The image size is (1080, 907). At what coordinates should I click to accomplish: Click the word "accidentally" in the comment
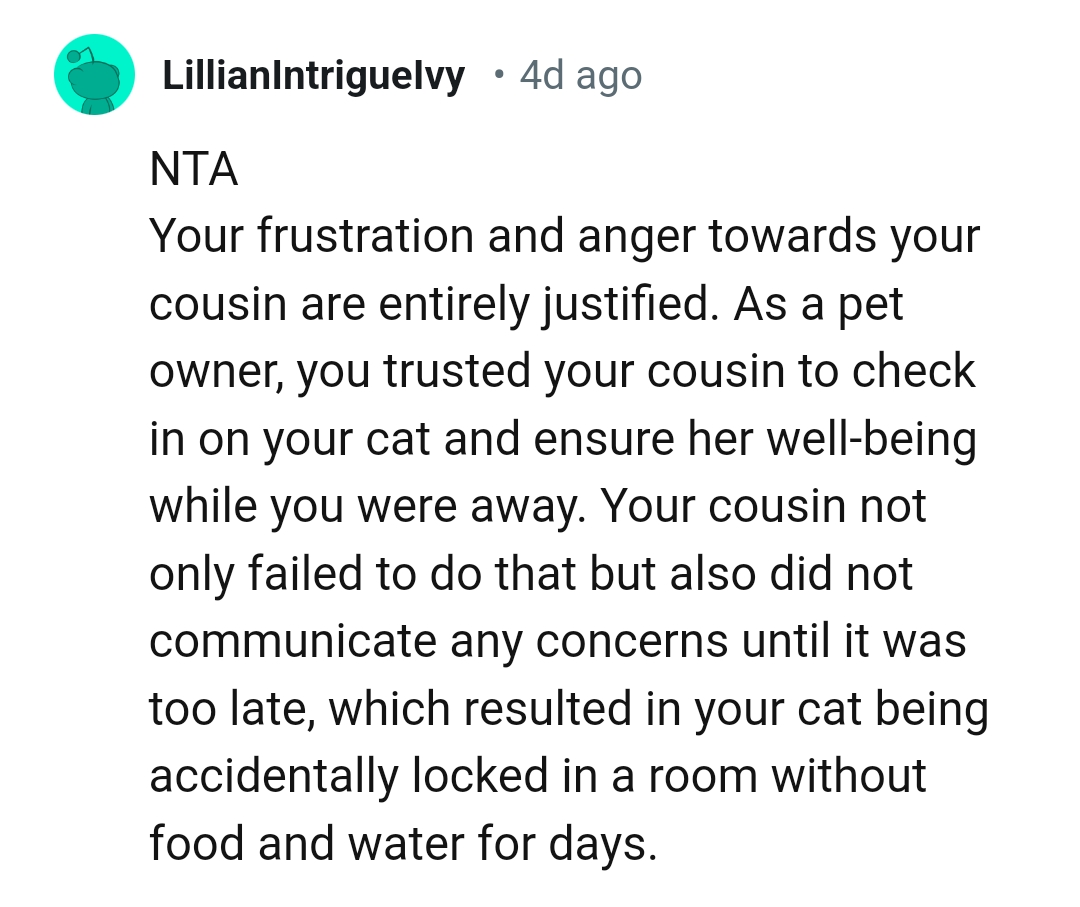(272, 777)
